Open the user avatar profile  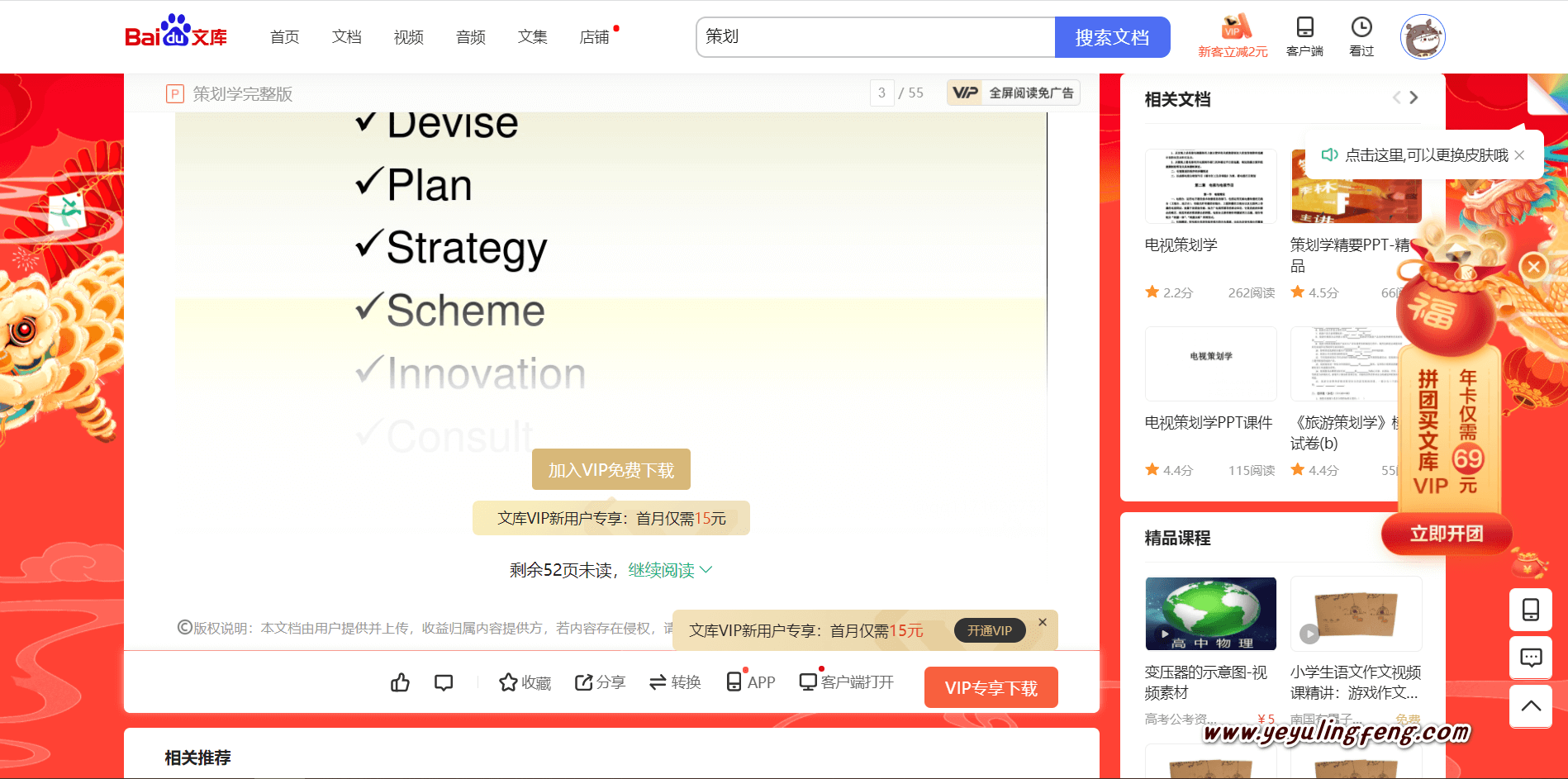coord(1423,37)
